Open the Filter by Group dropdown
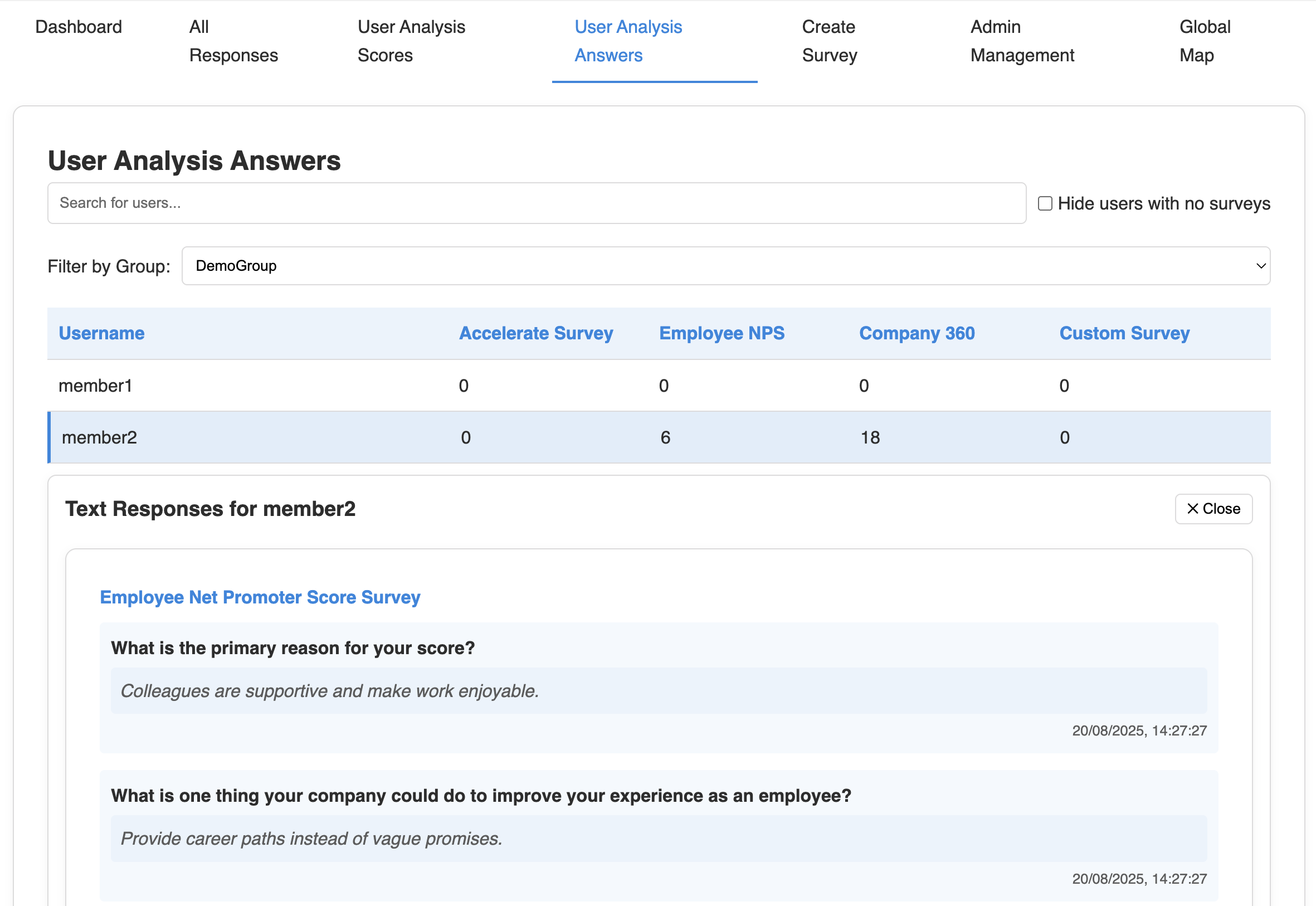 click(725, 266)
